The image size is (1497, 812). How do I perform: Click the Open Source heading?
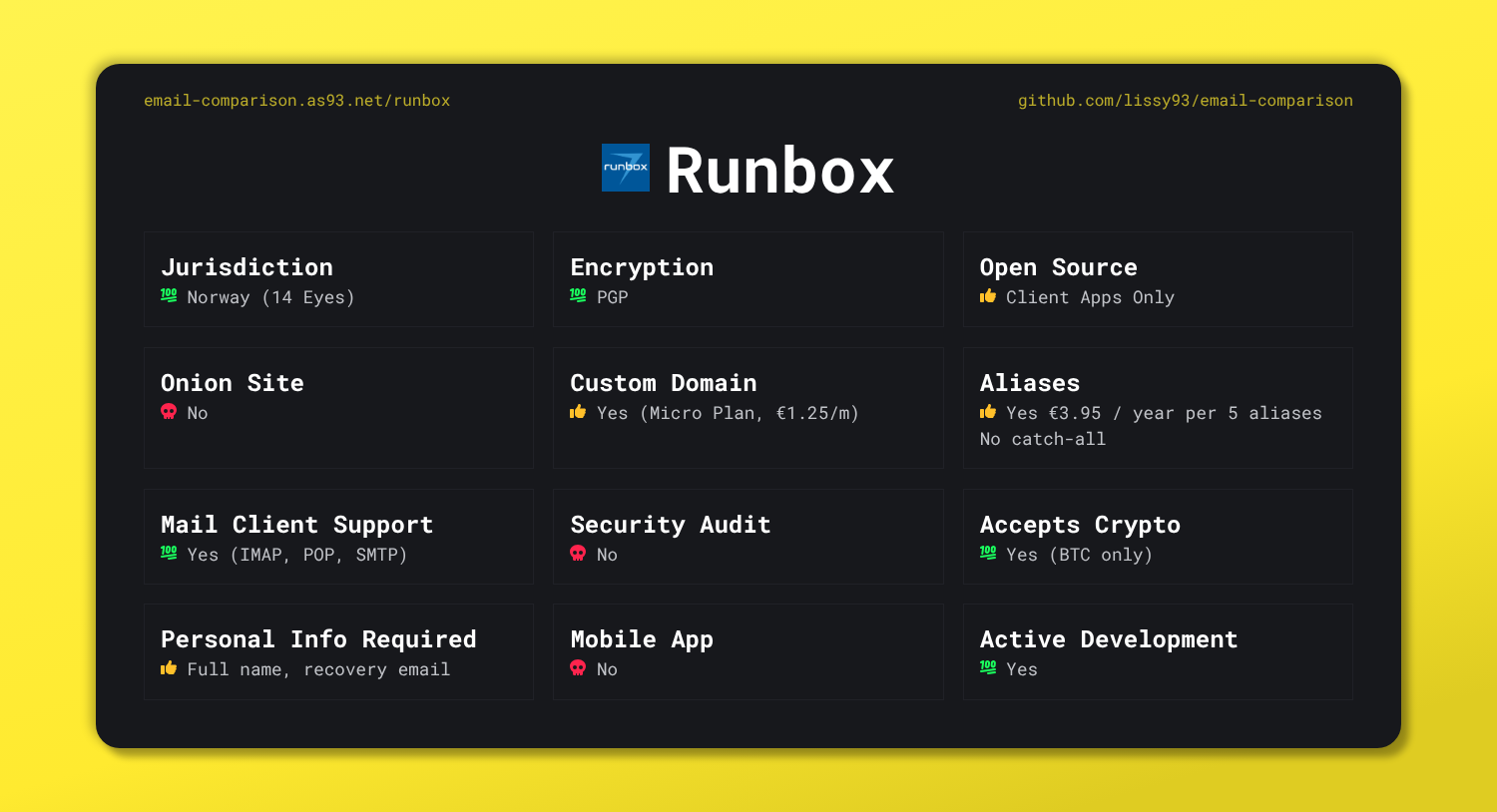tap(1058, 267)
